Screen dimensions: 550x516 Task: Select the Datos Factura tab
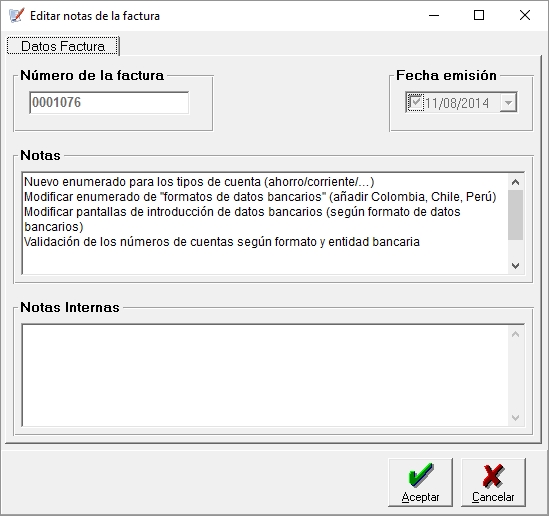63,46
